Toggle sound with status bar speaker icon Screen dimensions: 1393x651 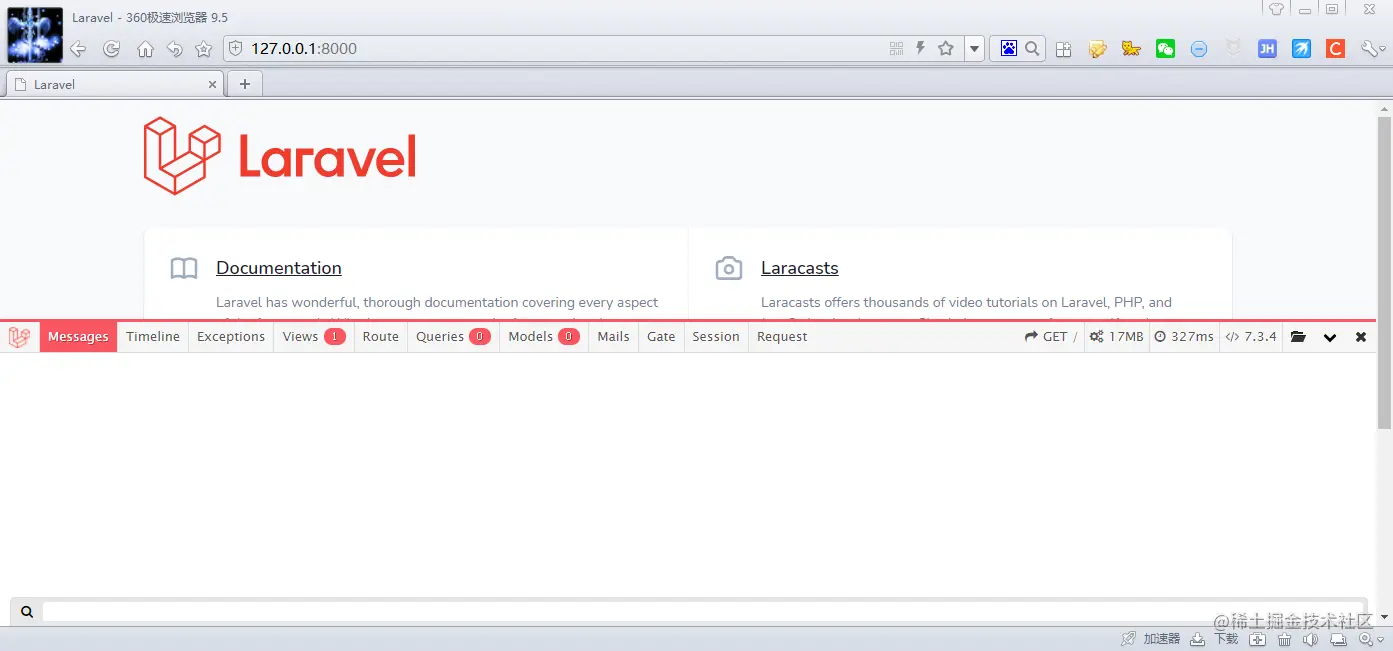pyautogui.click(x=1311, y=639)
